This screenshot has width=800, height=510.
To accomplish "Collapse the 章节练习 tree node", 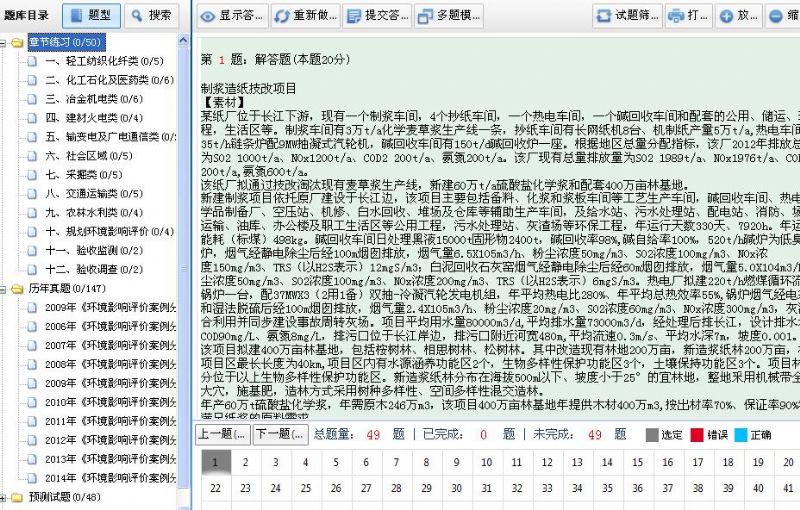I will [x=6, y=43].
